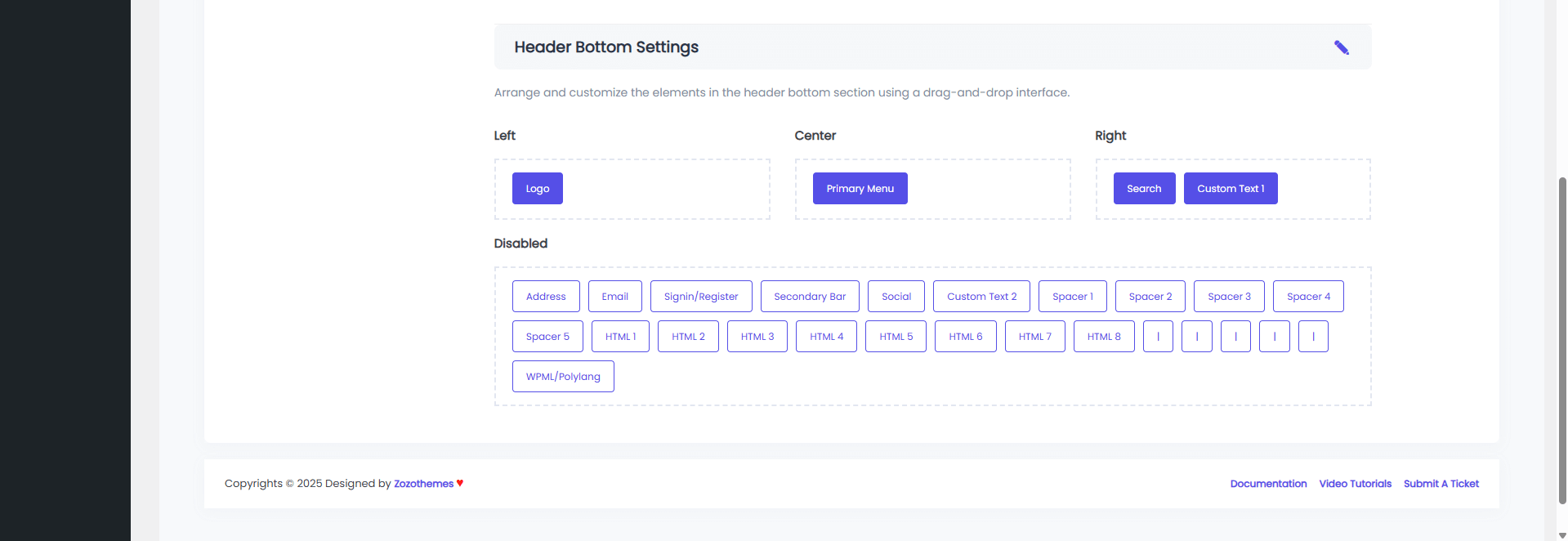Viewport: 1568px width, 541px height.
Task: Click the Social element in Disabled
Action: (x=896, y=297)
